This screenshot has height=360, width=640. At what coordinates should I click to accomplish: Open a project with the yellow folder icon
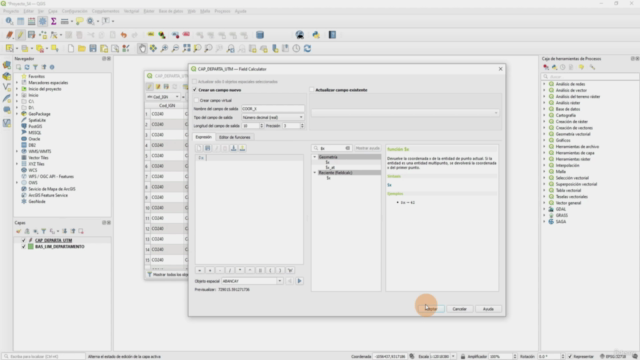[82, 49]
